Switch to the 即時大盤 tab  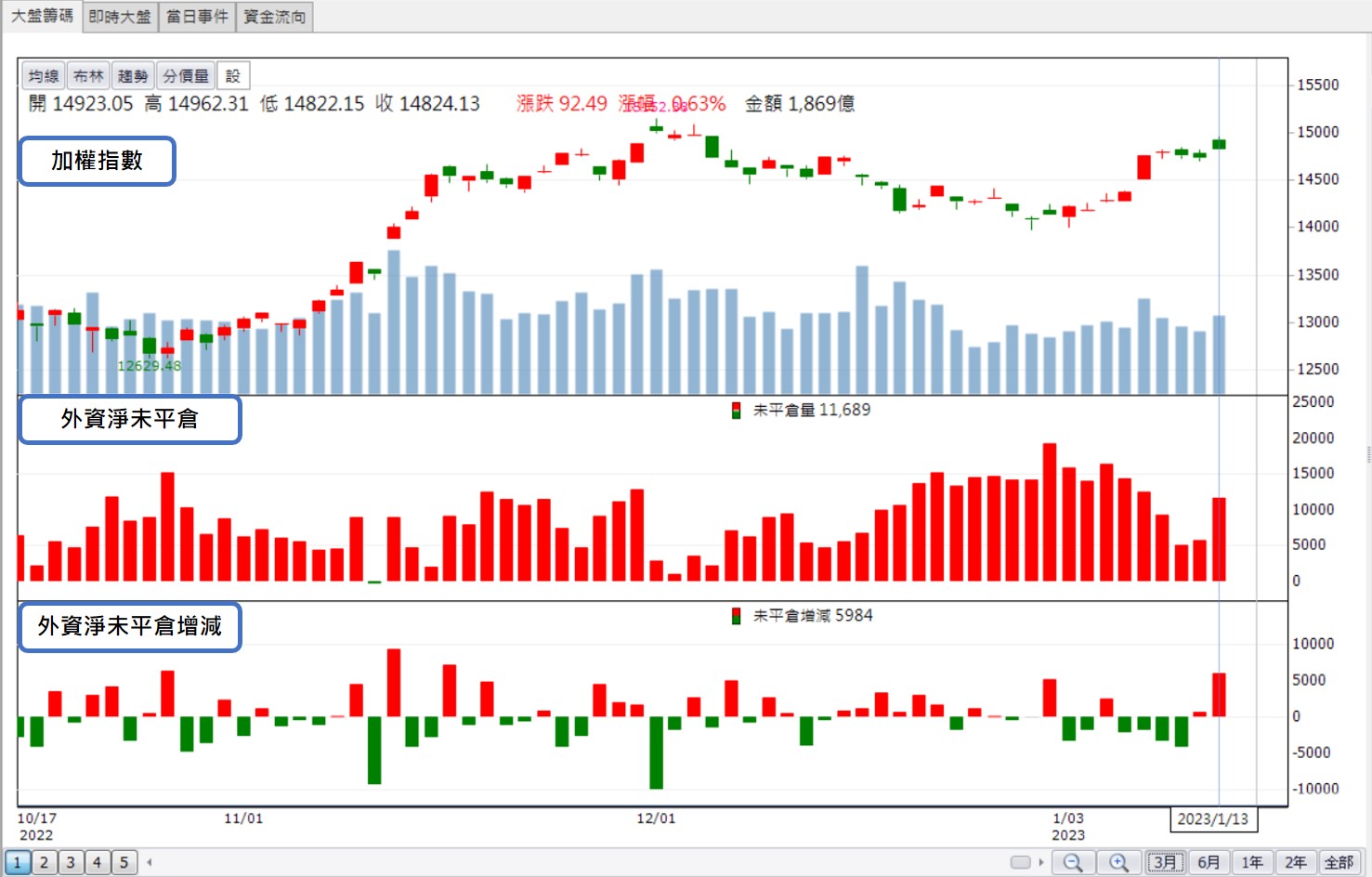(120, 17)
